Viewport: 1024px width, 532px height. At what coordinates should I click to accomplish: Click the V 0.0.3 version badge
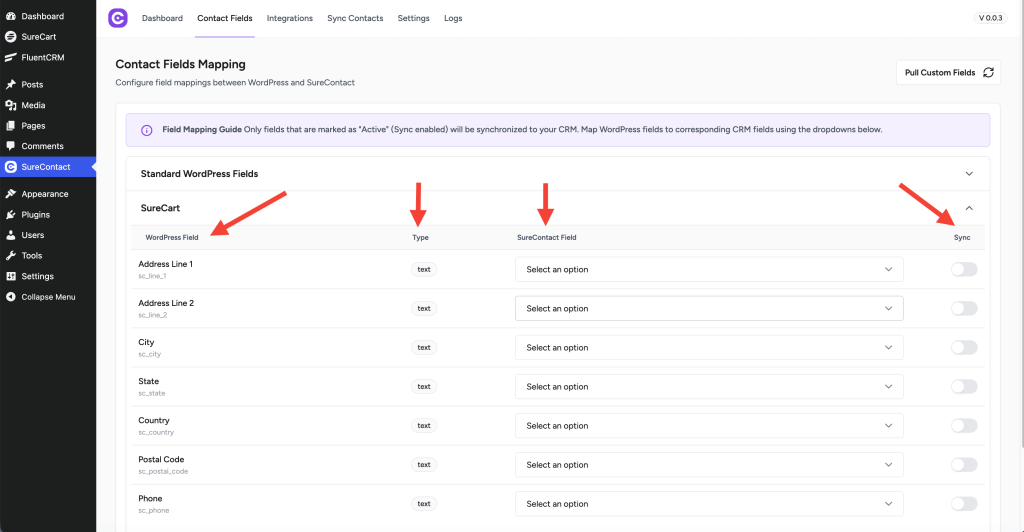(x=990, y=18)
